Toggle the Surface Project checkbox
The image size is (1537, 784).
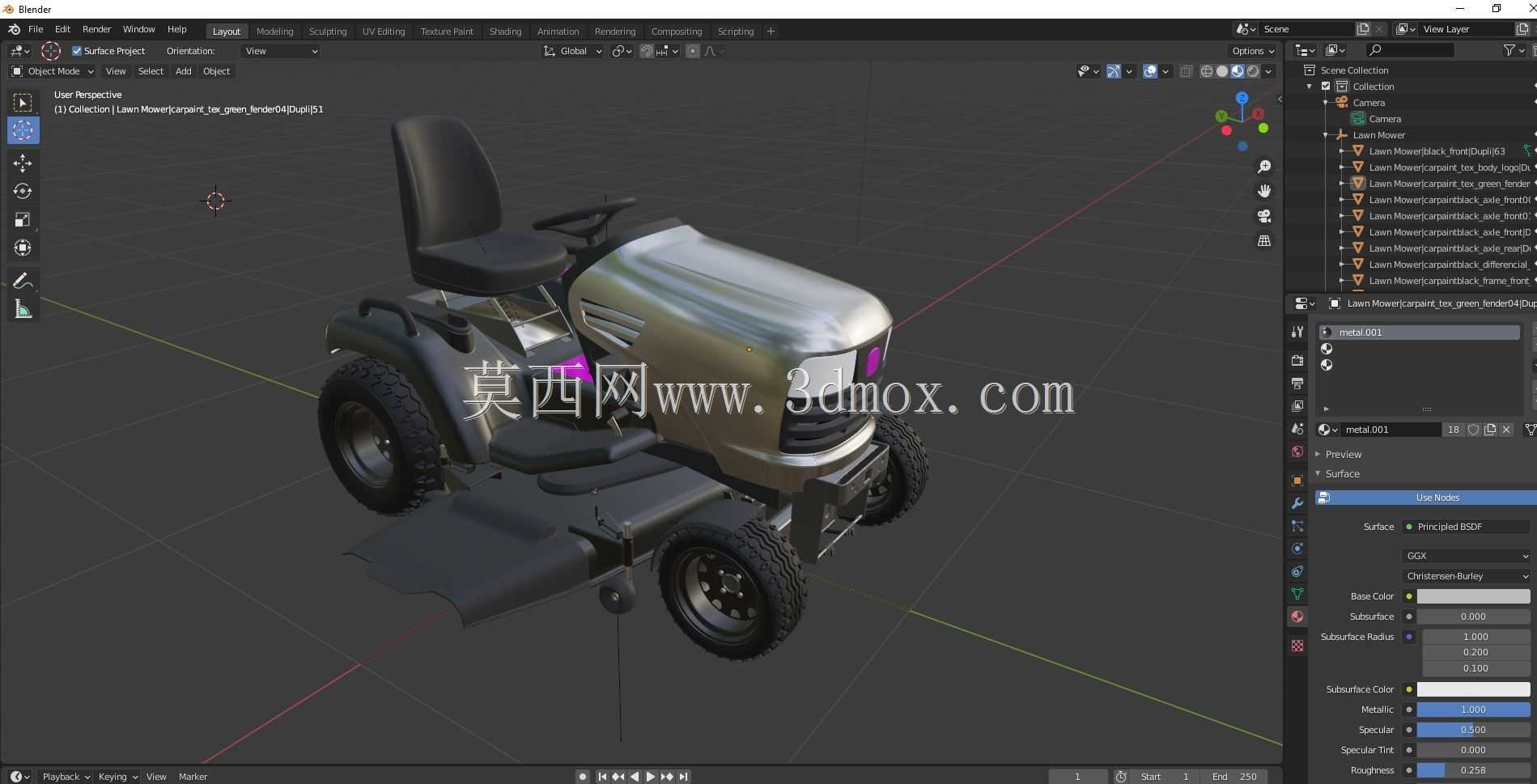[77, 51]
